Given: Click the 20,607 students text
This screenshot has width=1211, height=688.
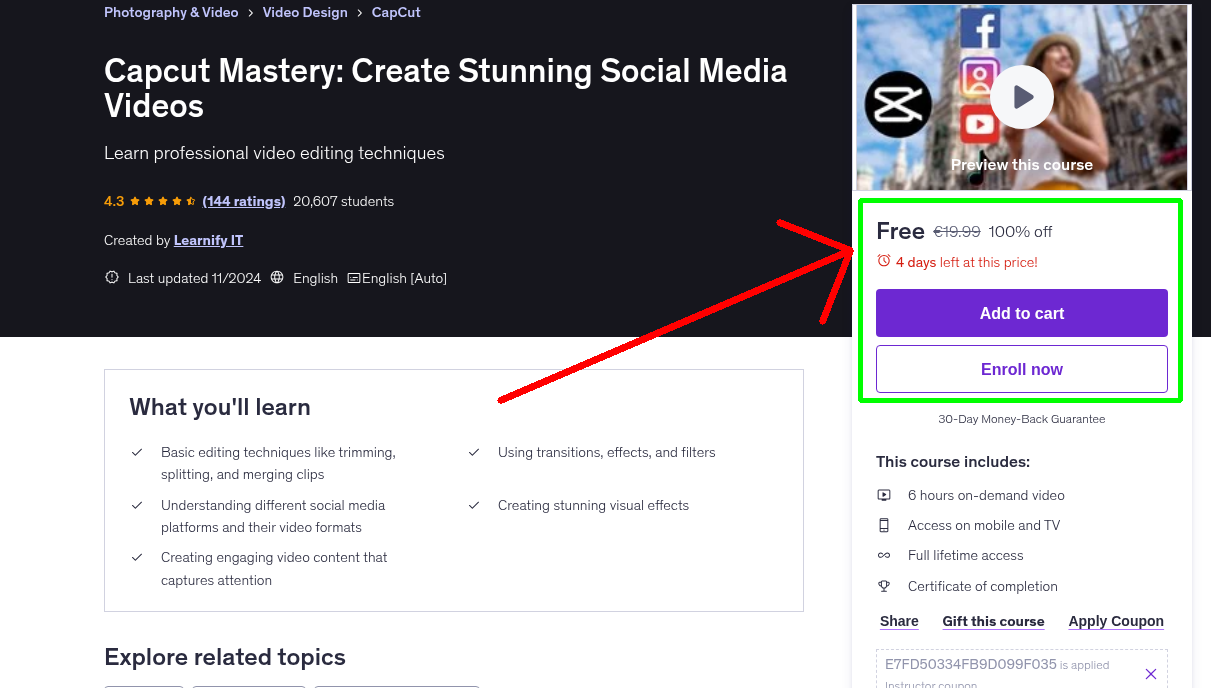Looking at the screenshot, I should tap(343, 201).
